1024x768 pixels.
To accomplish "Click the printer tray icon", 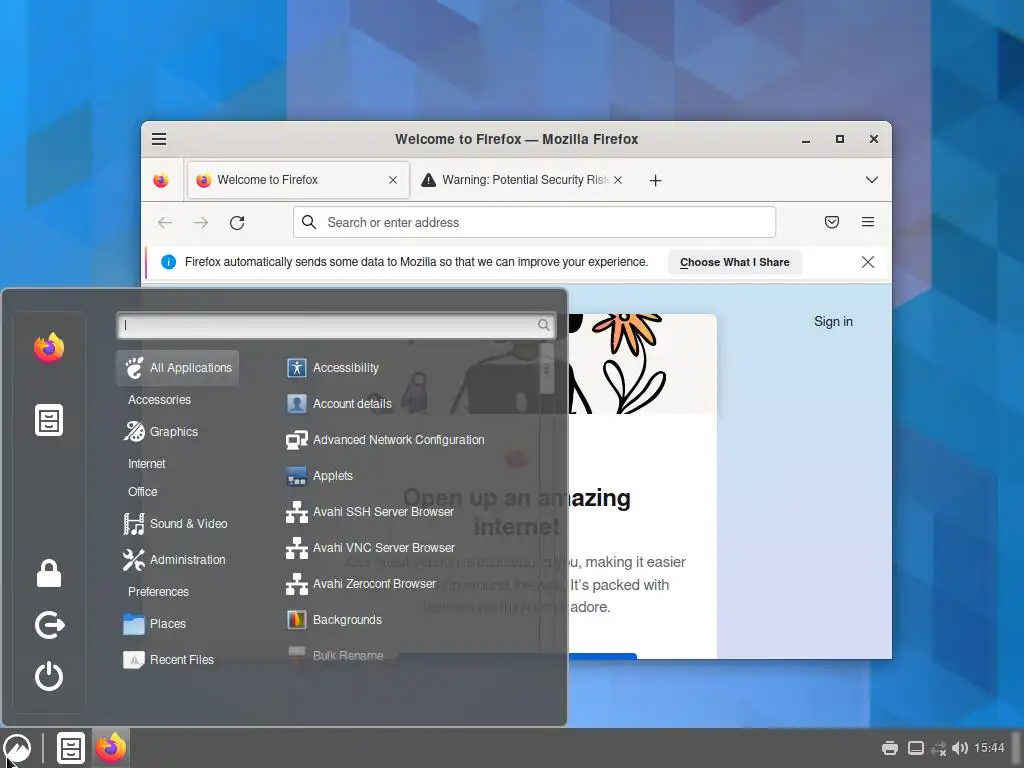I will pos(889,748).
